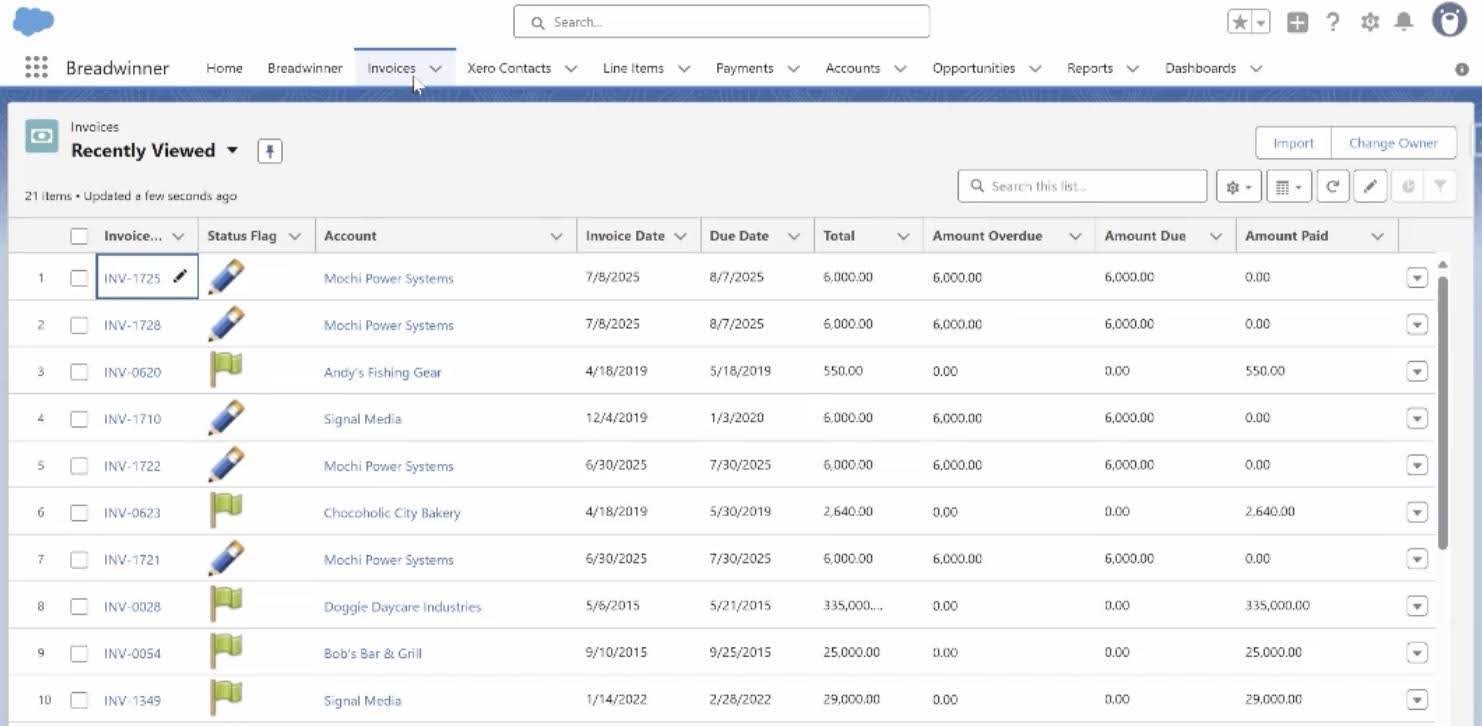Click the pencil edit icon next to INV-1725
The image size is (1482, 726).
[180, 277]
